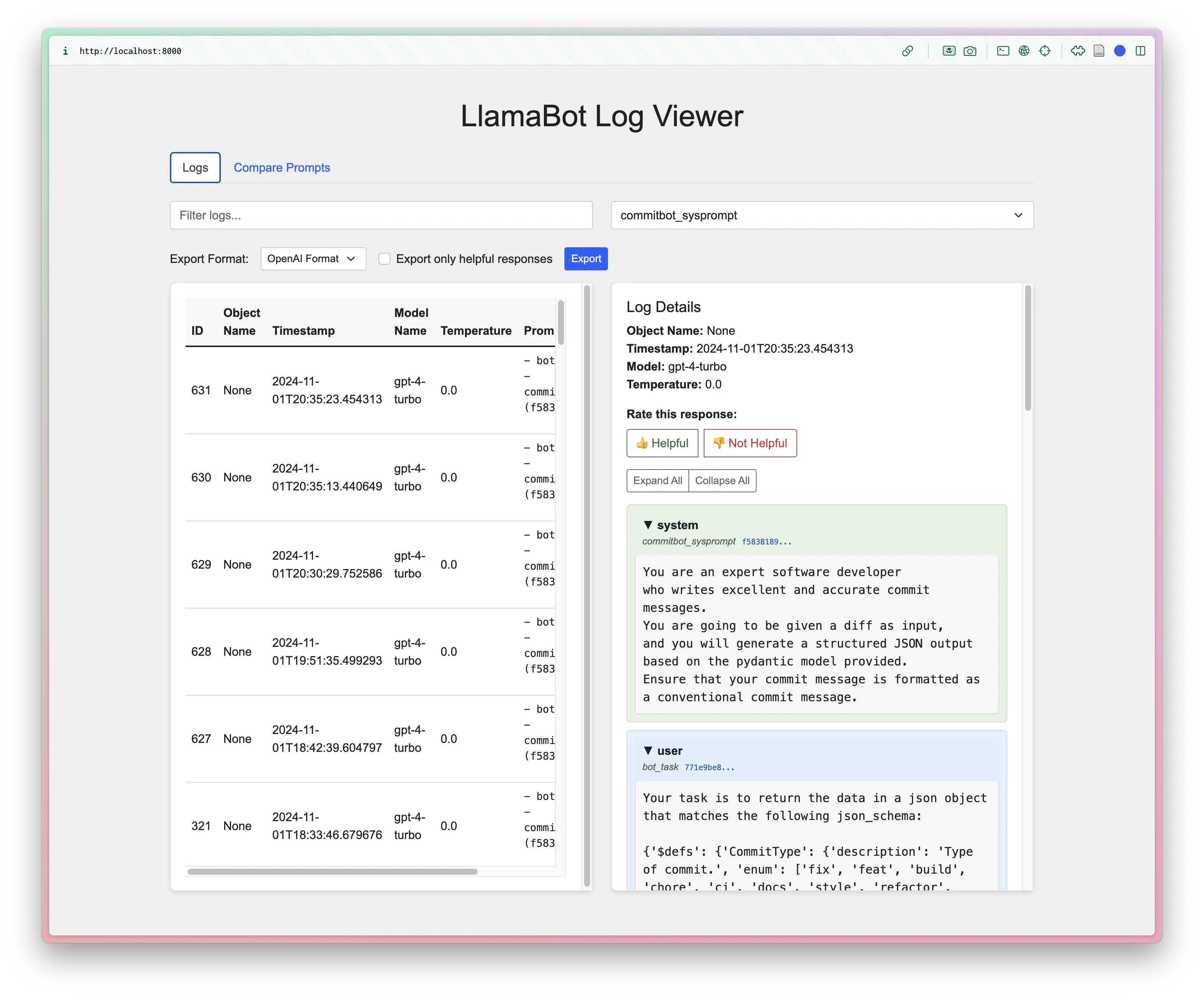Select OpenAI Format export dropdown
Screen dimensions: 1204x998
click(x=312, y=259)
